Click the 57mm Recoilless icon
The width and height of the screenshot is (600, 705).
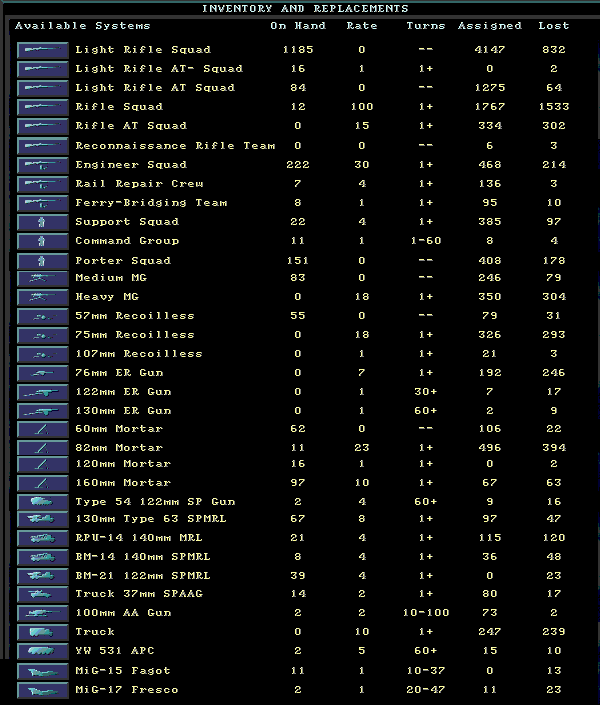tap(43, 316)
